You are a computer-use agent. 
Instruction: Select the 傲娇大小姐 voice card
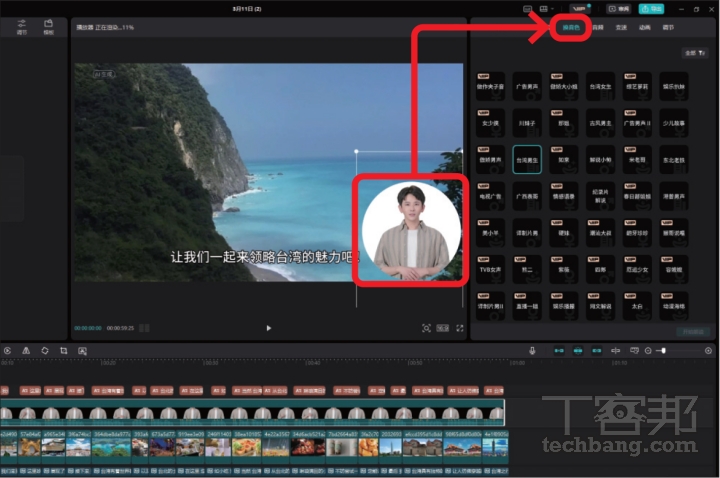click(564, 86)
